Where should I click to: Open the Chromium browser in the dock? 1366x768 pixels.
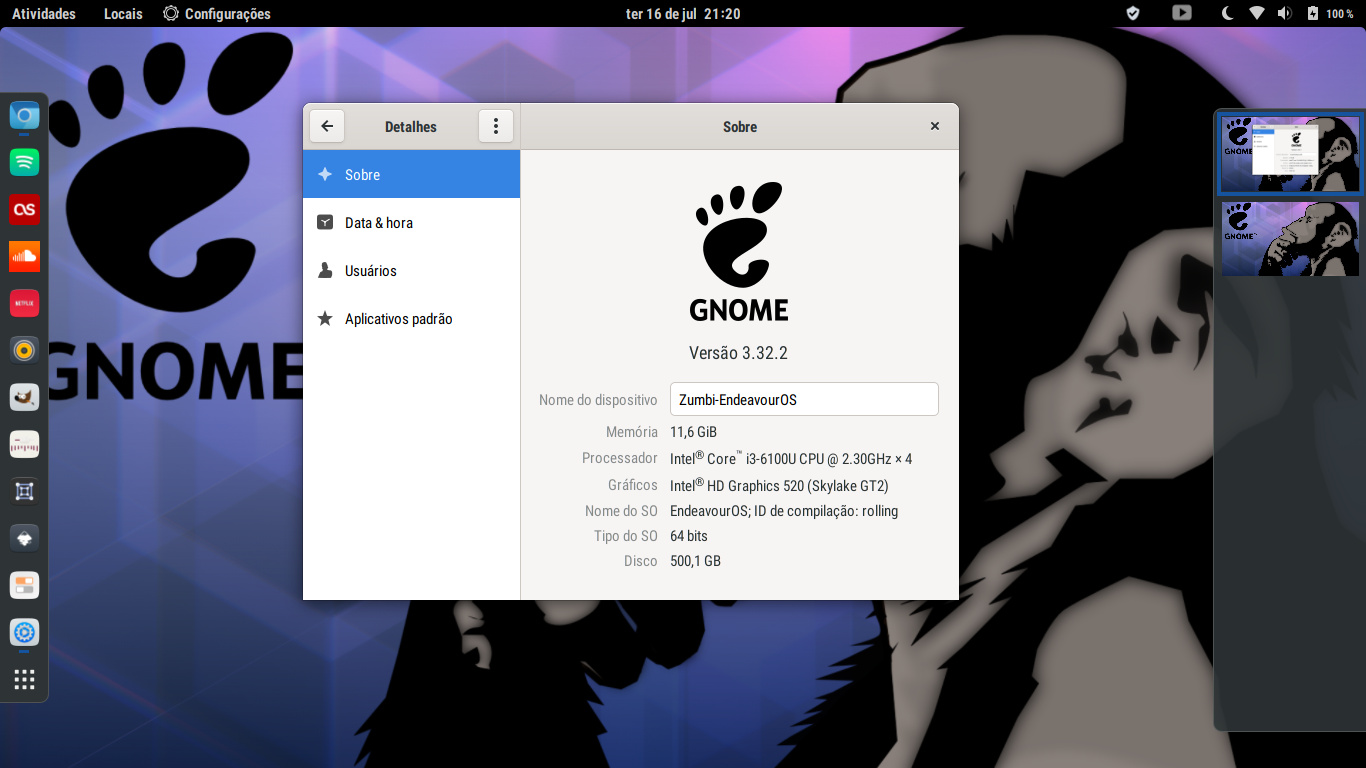click(25, 117)
